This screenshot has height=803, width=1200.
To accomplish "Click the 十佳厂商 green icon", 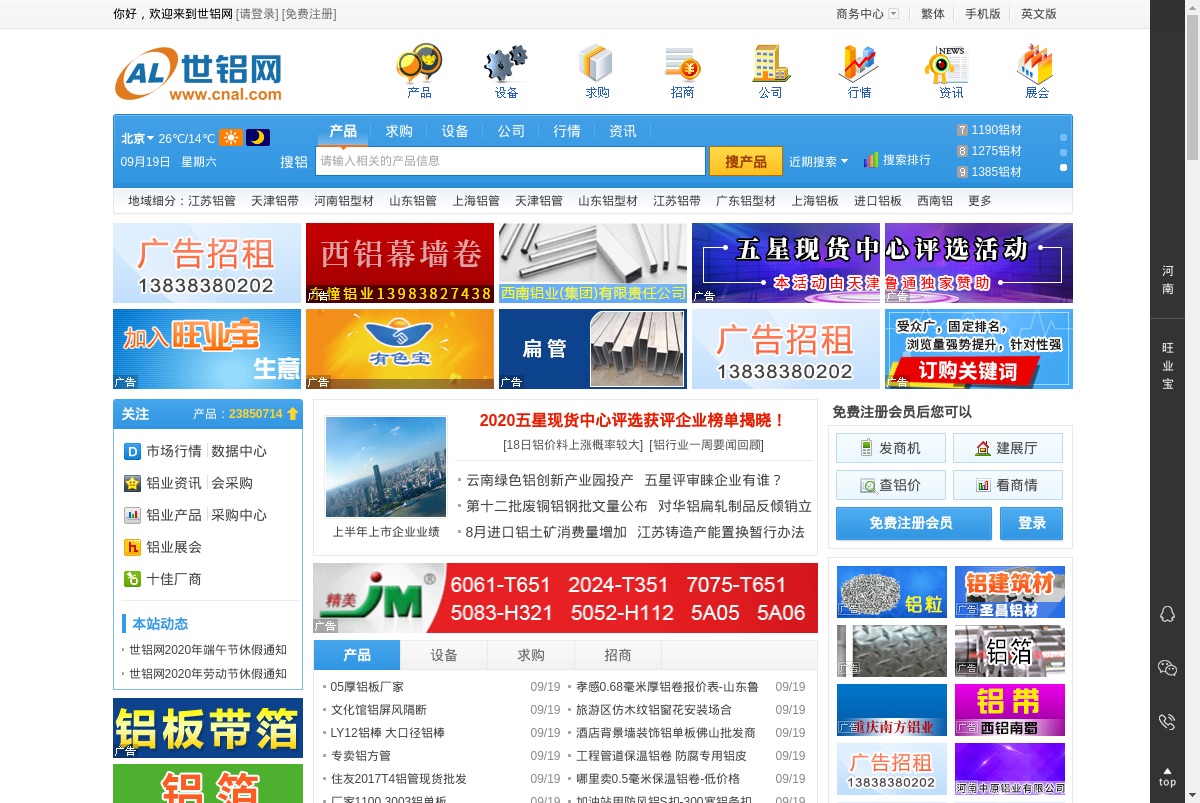I will point(132,579).
